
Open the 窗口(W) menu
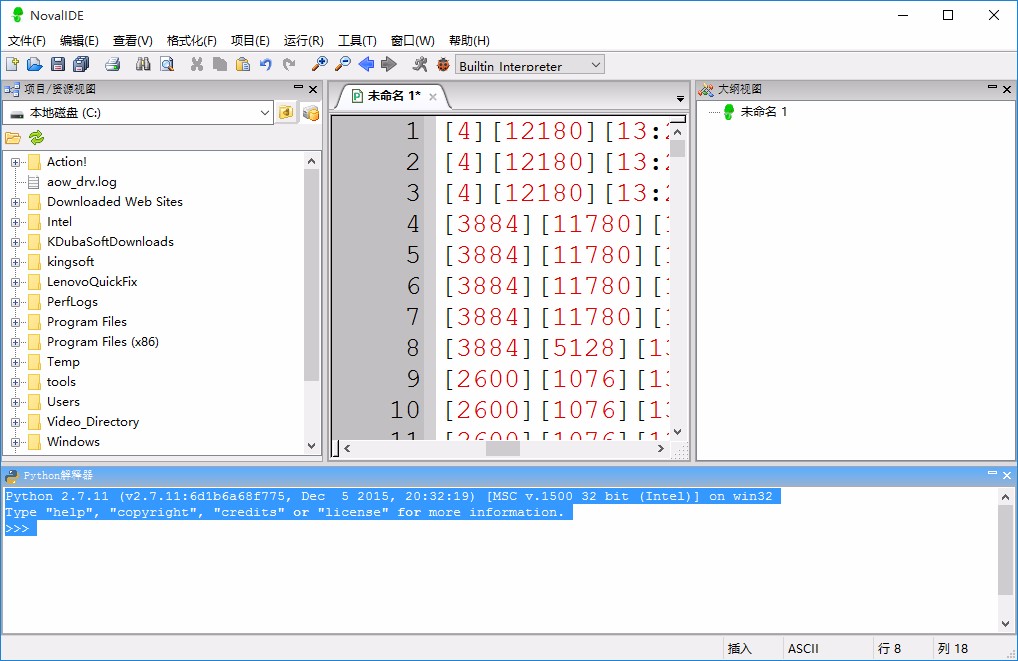[412, 41]
